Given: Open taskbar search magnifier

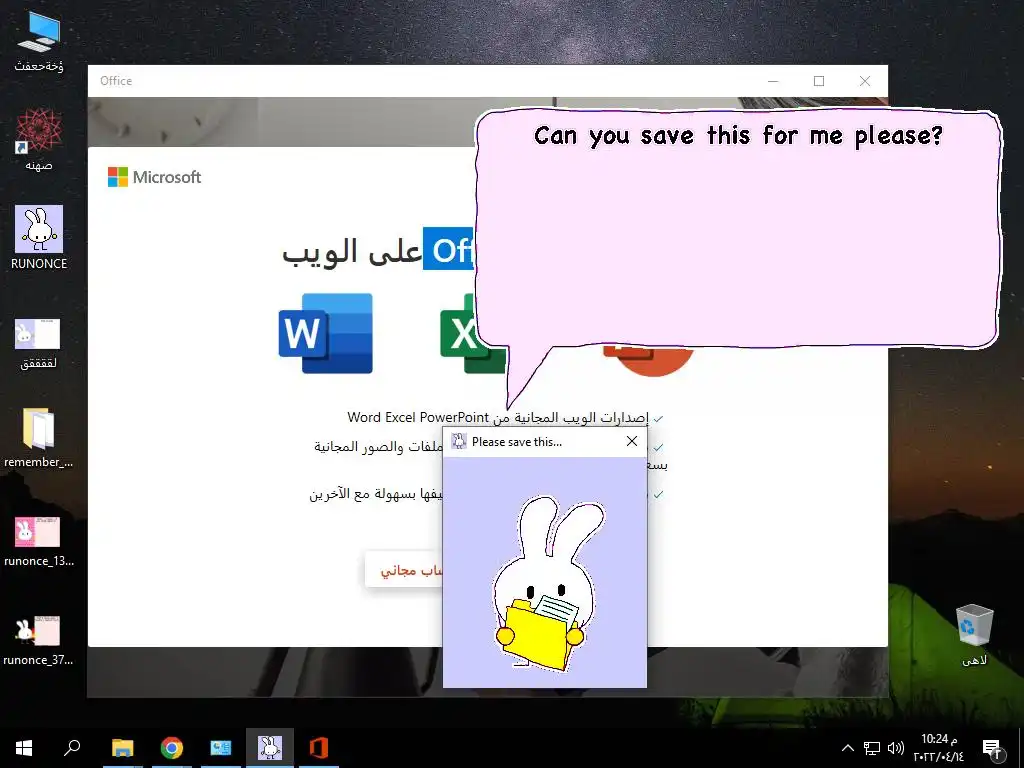Looking at the screenshot, I should coord(72,748).
